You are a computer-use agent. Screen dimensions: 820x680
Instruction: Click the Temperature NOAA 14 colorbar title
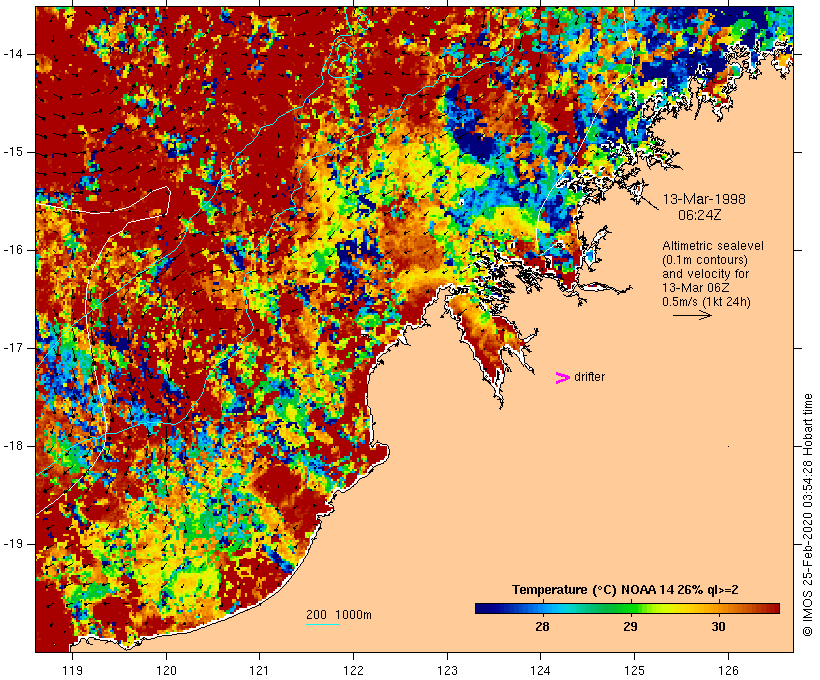pyautogui.click(x=625, y=589)
